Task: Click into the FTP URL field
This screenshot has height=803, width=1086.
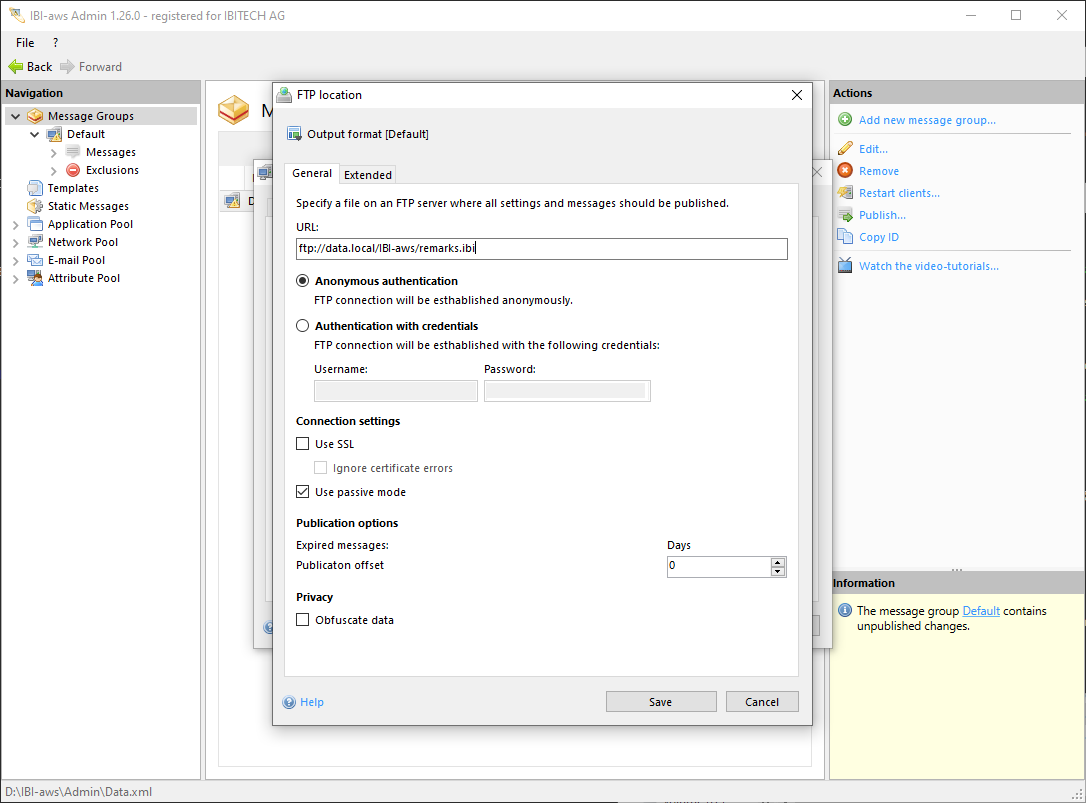Action: [540, 249]
